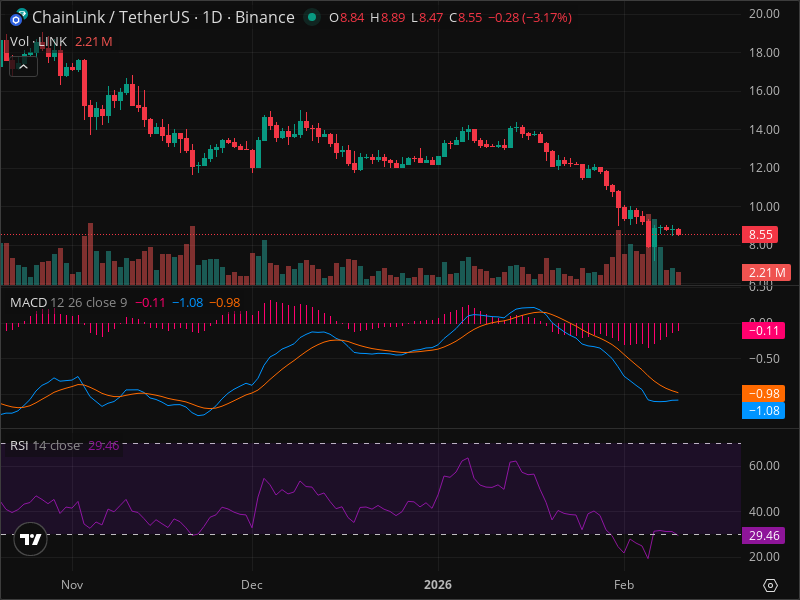Click the red 8.55 current price label
The height and width of the screenshot is (600, 800).
coord(760,234)
